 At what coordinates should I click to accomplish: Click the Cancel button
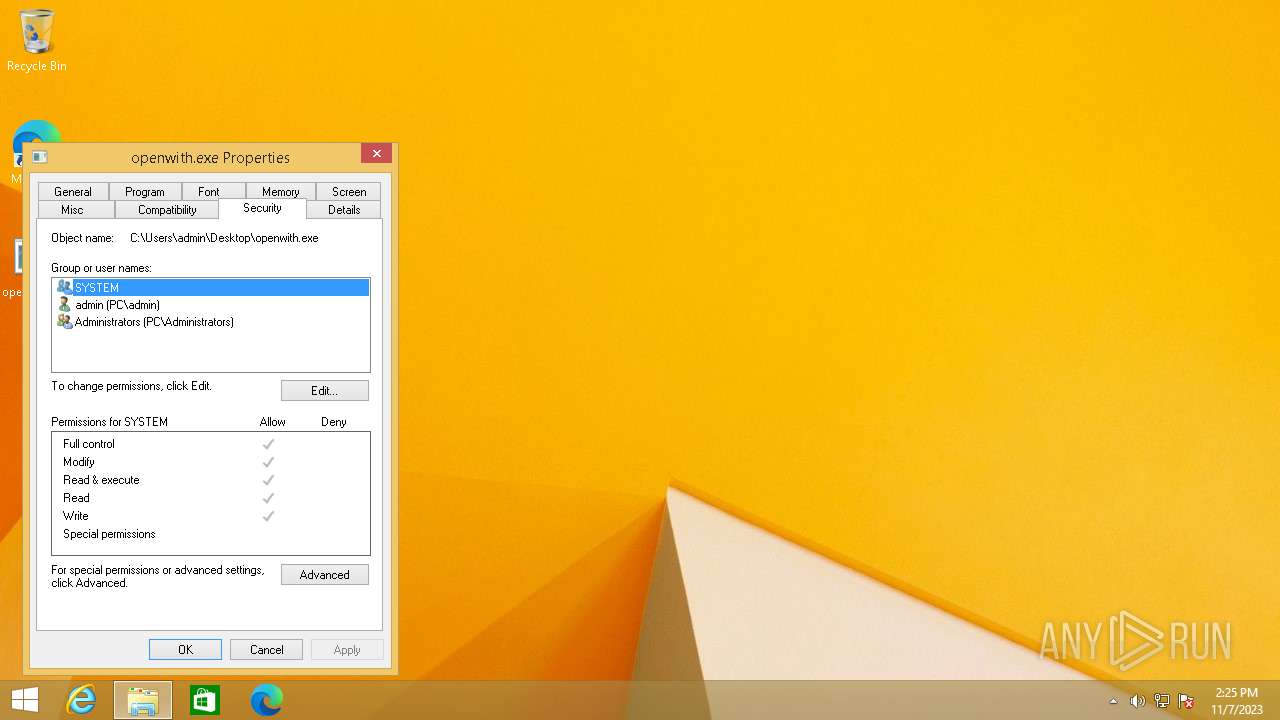[266, 649]
